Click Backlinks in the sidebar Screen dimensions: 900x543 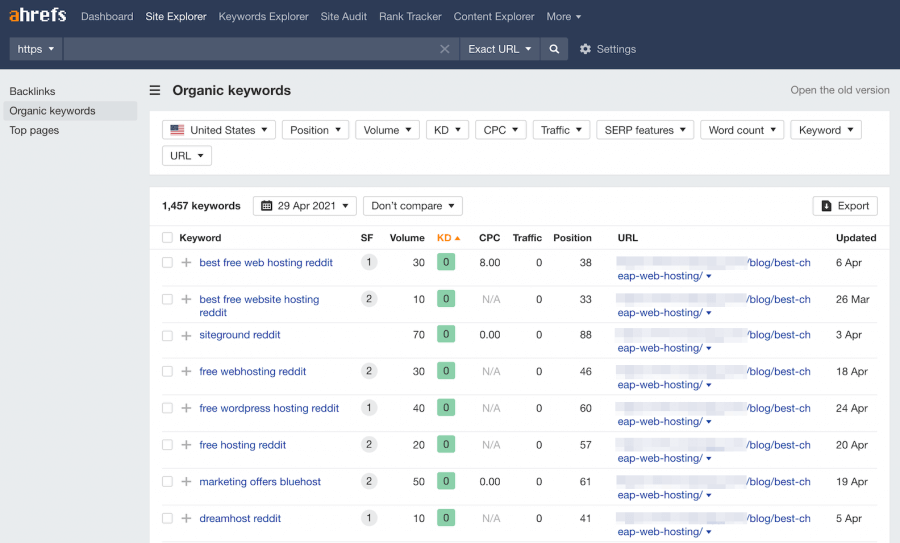[x=32, y=91]
